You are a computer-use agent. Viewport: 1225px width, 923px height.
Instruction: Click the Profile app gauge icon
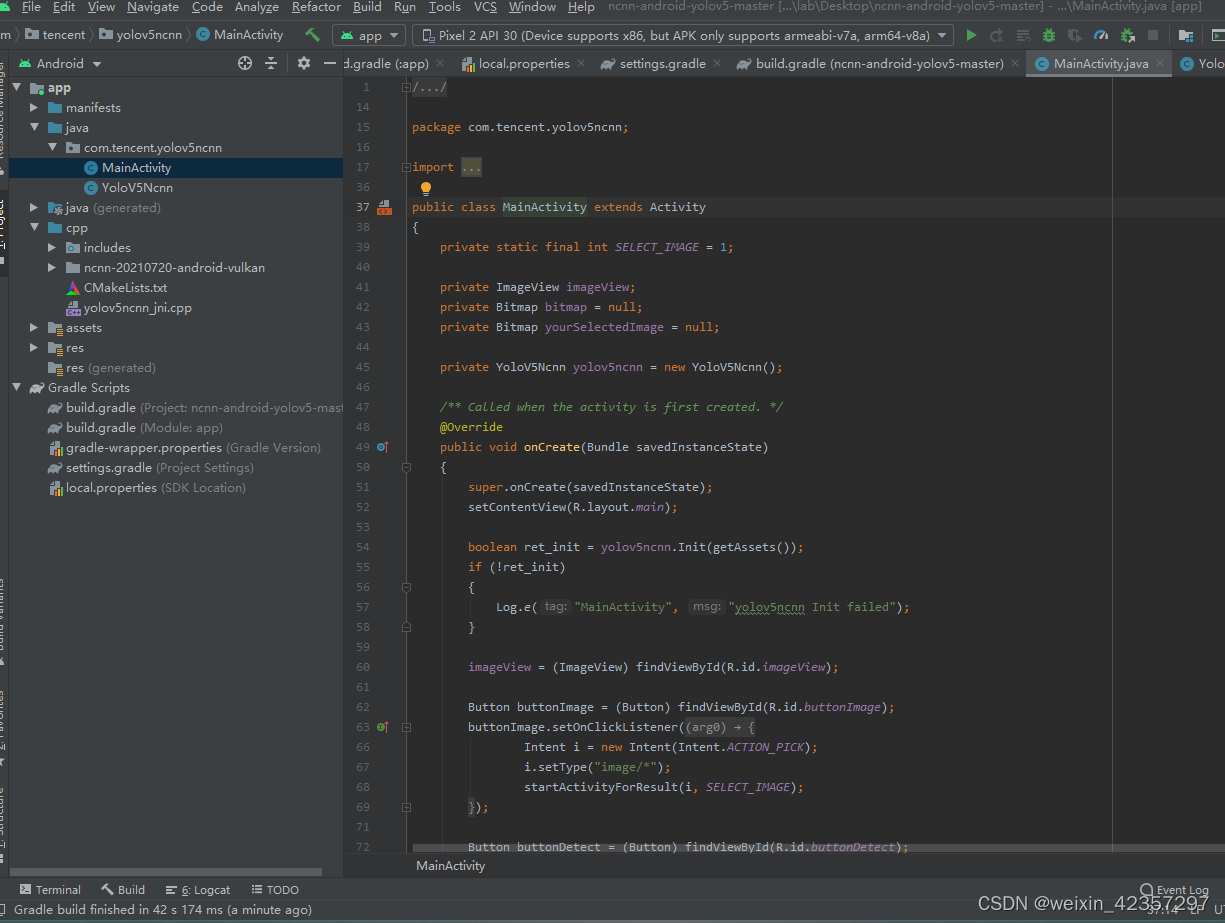coord(1101,35)
